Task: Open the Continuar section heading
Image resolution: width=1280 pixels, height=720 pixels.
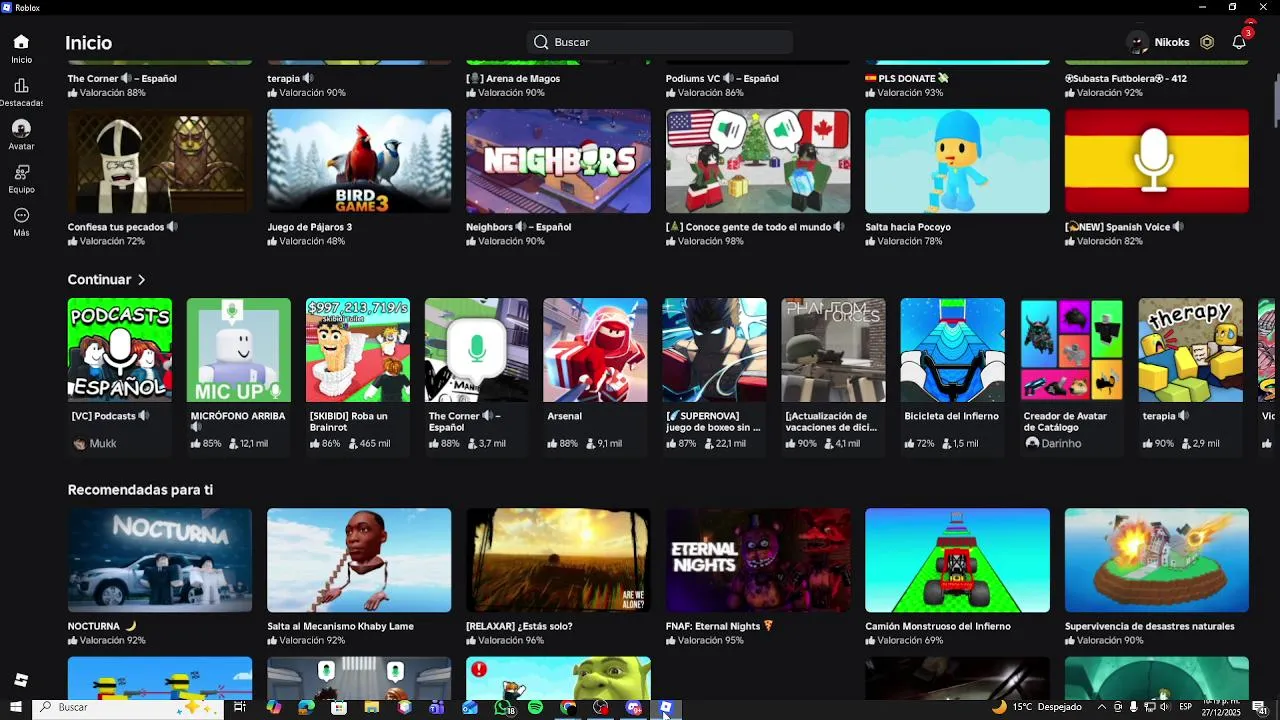Action: (99, 280)
